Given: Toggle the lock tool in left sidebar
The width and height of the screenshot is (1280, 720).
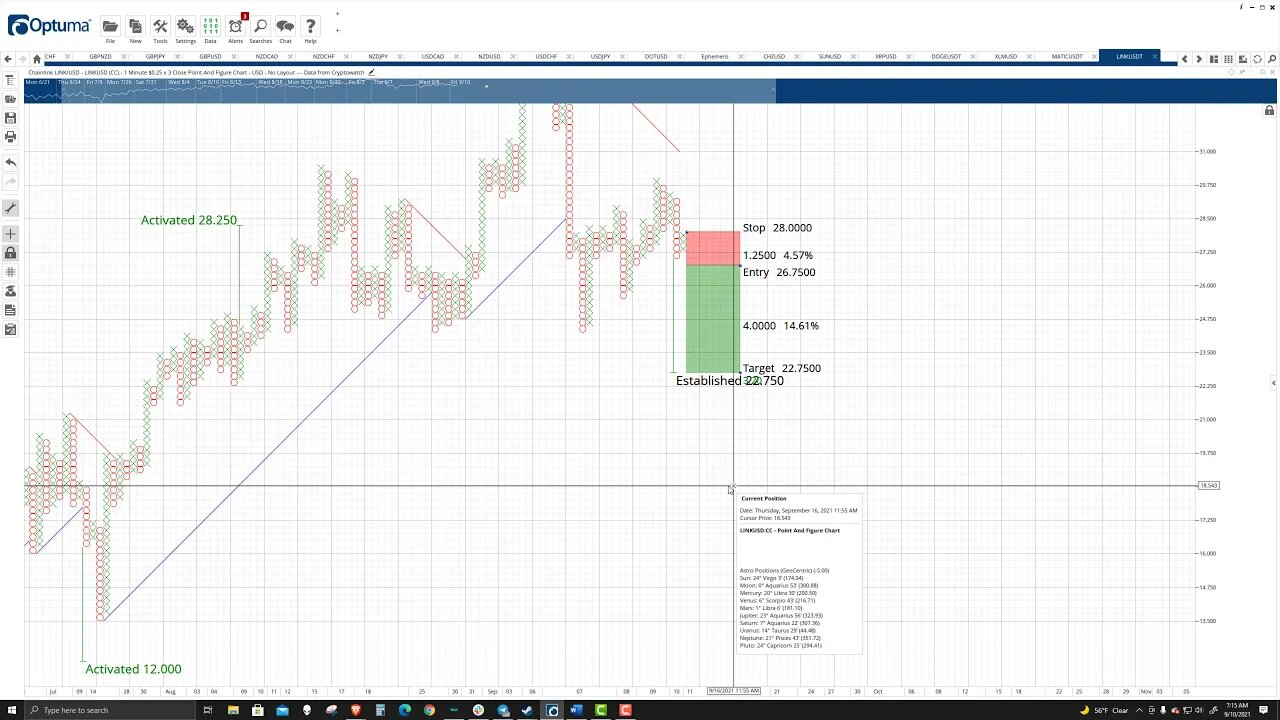Looking at the screenshot, I should click(10, 253).
